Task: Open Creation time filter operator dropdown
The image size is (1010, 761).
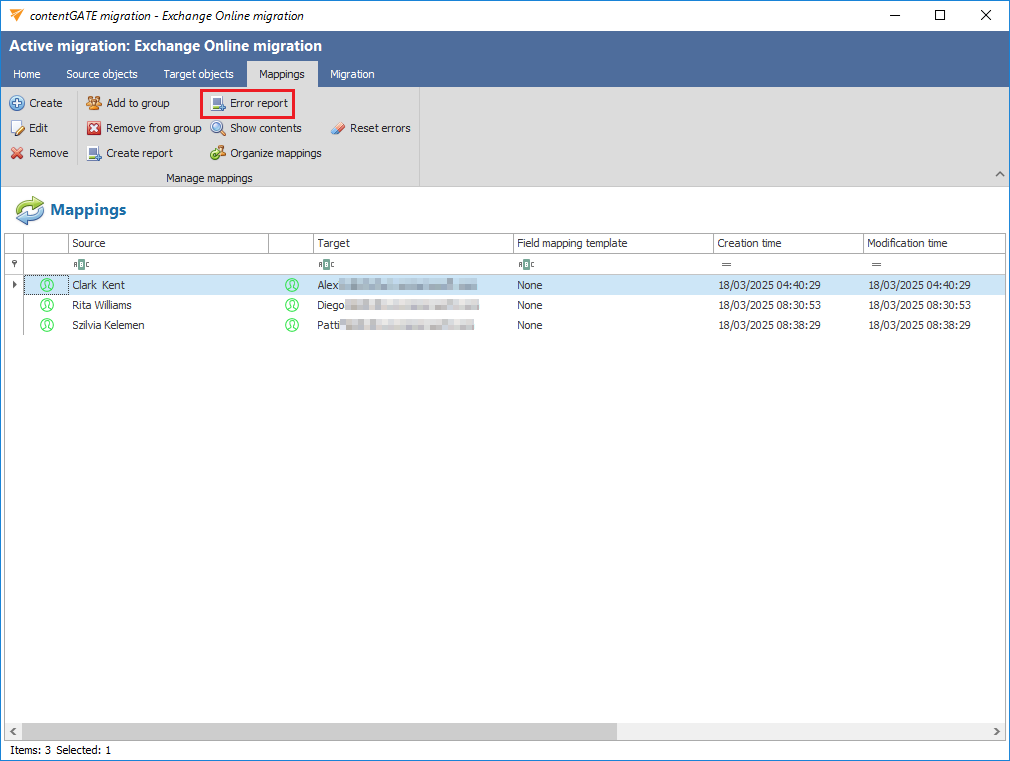Action: point(725,264)
